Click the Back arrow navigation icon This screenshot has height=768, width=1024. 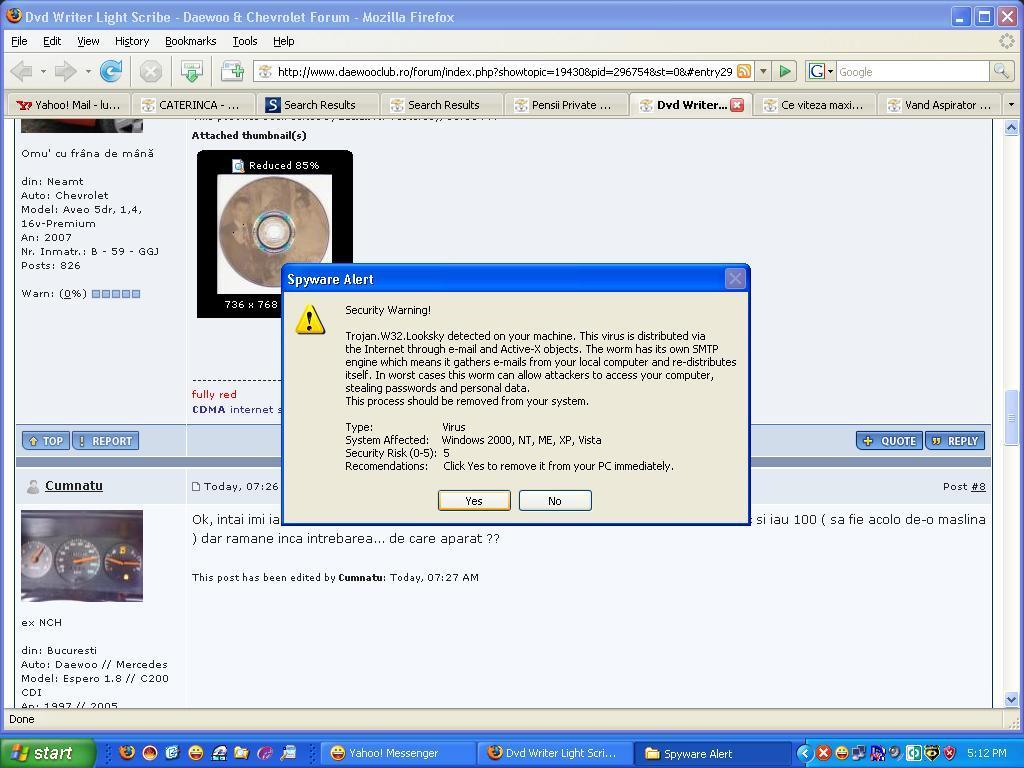coord(22,71)
